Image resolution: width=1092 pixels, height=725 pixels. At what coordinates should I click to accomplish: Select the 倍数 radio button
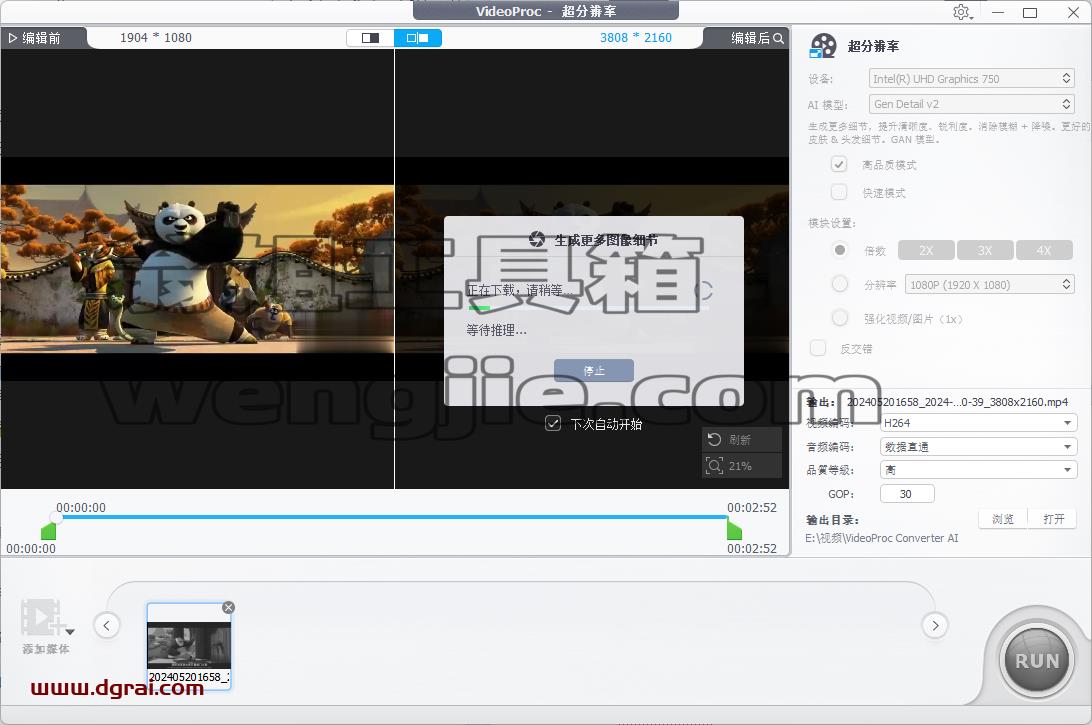[840, 250]
